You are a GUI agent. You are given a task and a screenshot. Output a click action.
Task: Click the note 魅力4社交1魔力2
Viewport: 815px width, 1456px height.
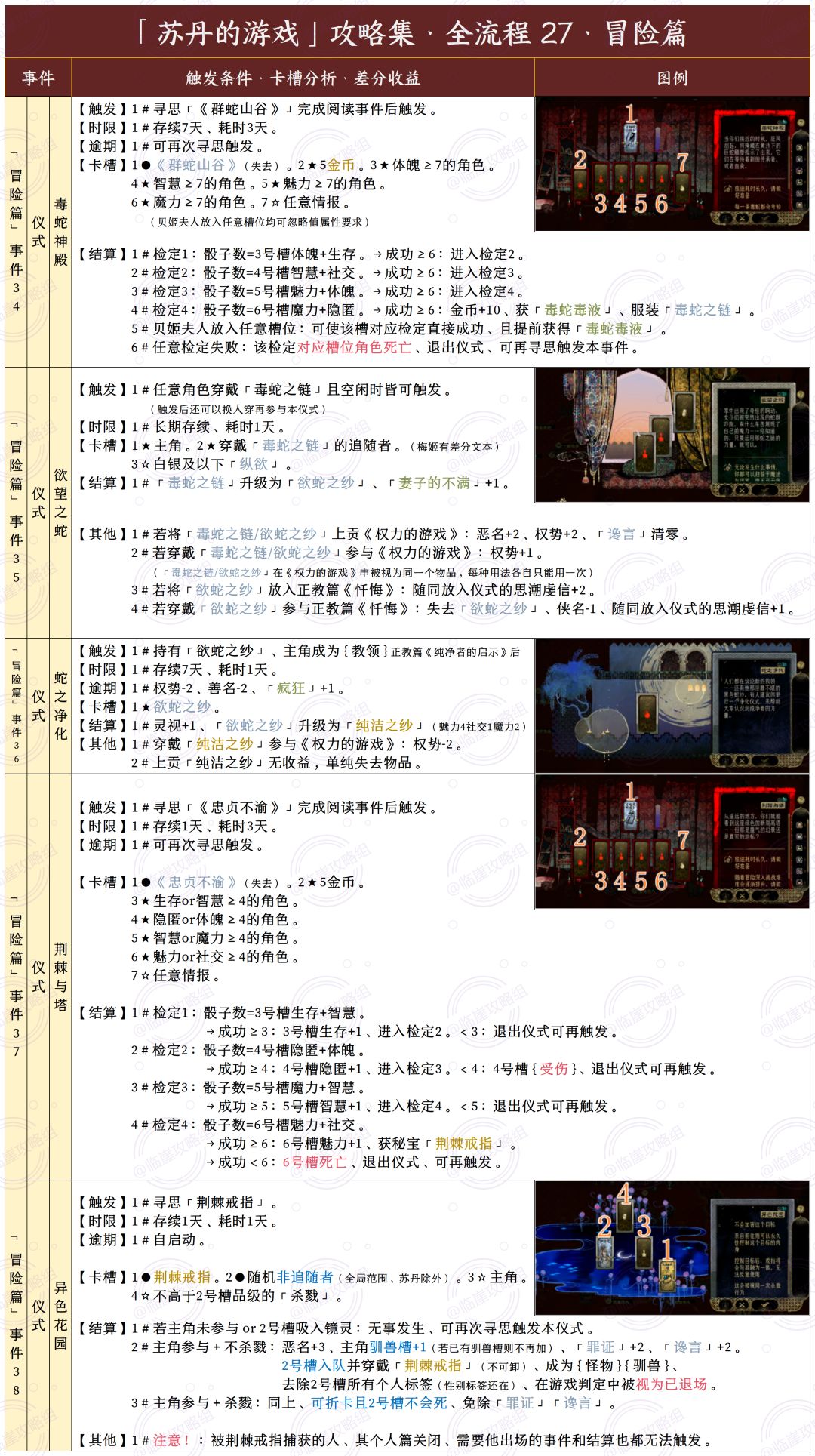[x=481, y=726]
